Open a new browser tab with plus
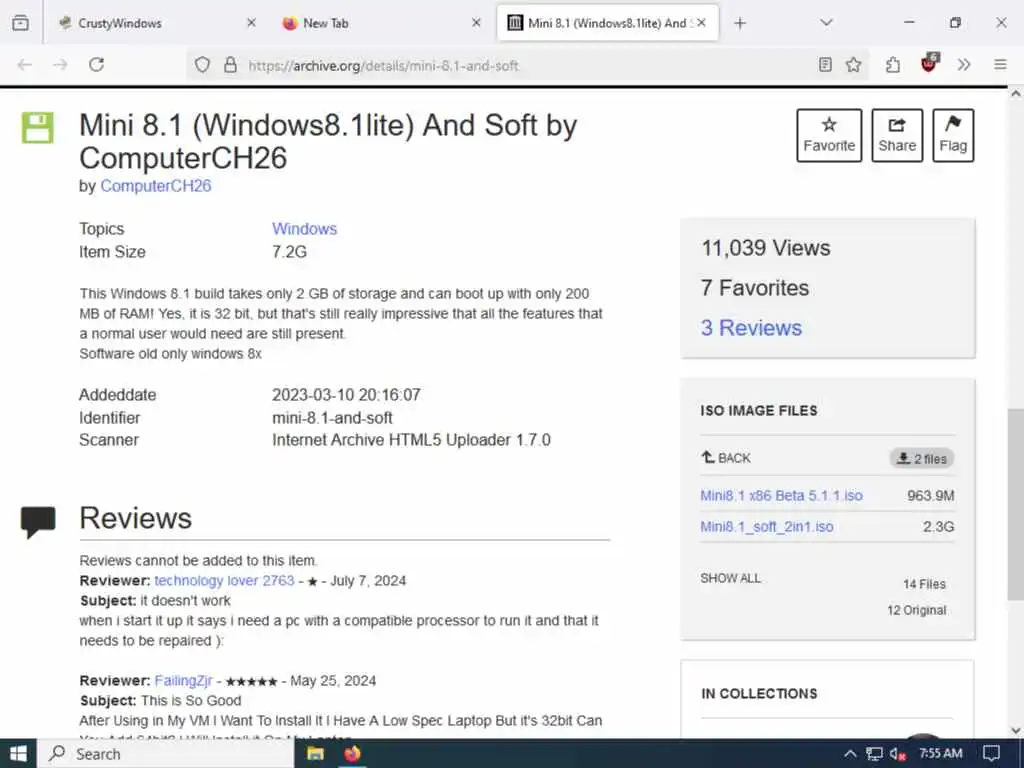Image resolution: width=1024 pixels, height=768 pixels. click(x=739, y=23)
